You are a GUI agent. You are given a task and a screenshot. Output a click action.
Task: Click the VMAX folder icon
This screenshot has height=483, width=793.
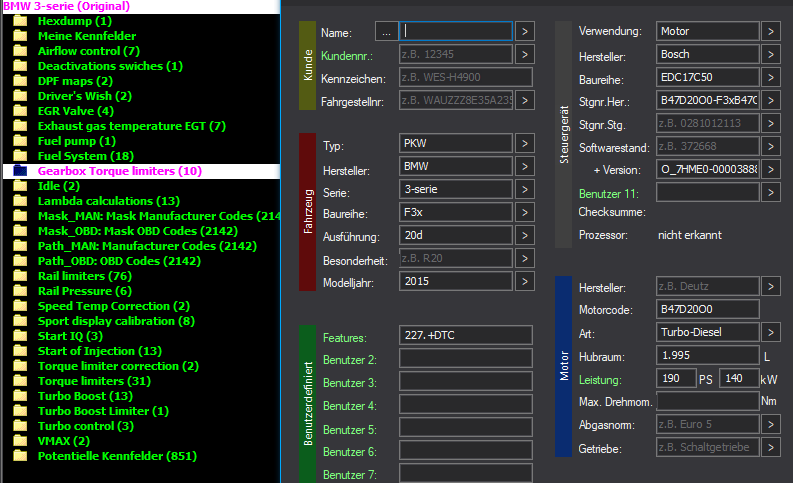[20, 441]
